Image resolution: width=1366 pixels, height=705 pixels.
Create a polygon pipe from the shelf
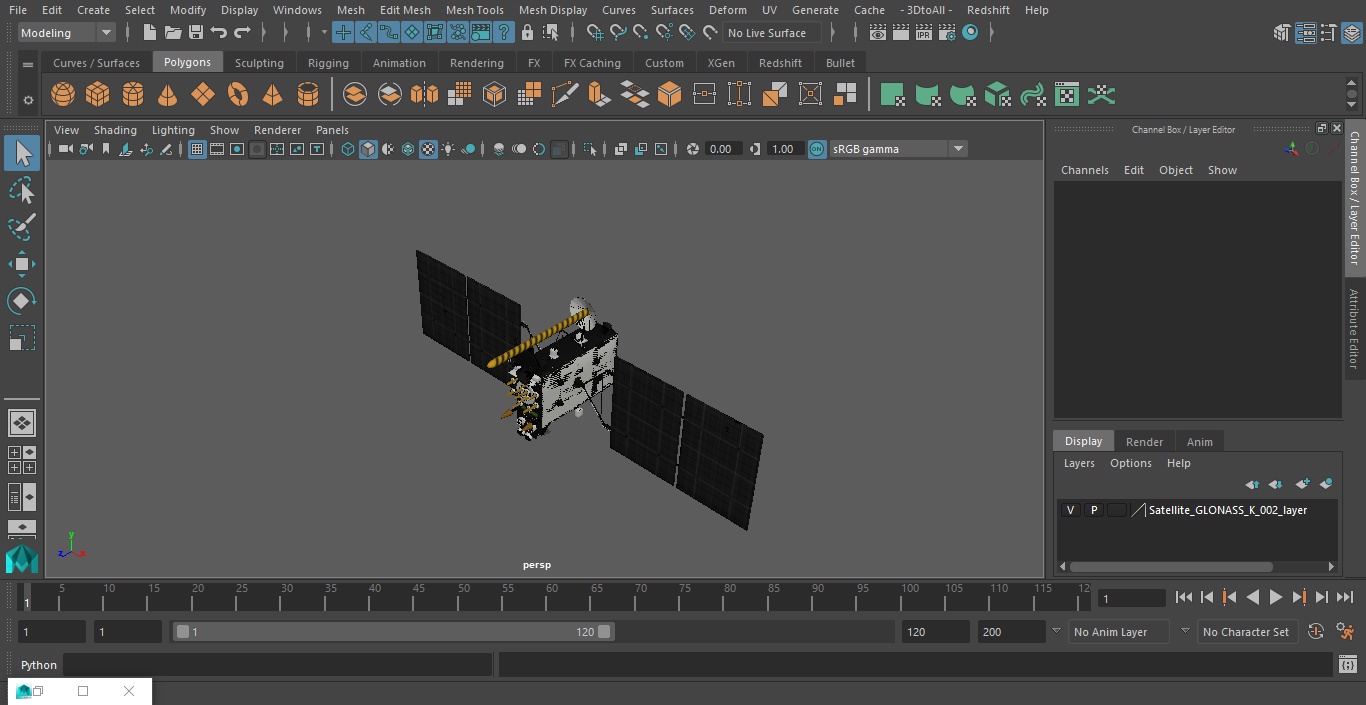pyautogui.click(x=308, y=95)
